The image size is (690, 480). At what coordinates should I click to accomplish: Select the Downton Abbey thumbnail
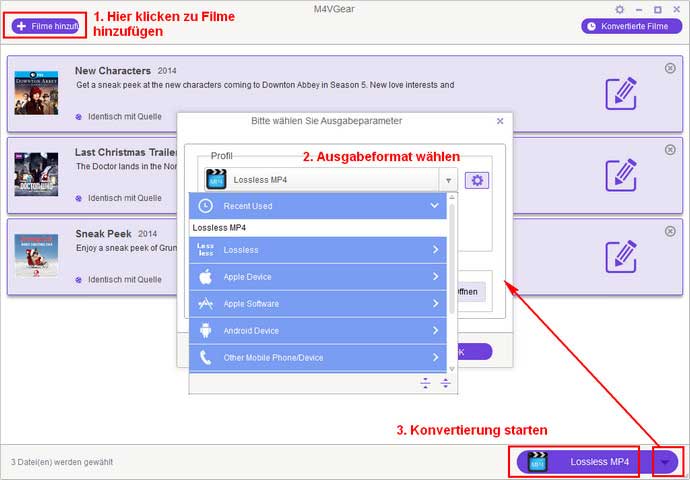36,93
